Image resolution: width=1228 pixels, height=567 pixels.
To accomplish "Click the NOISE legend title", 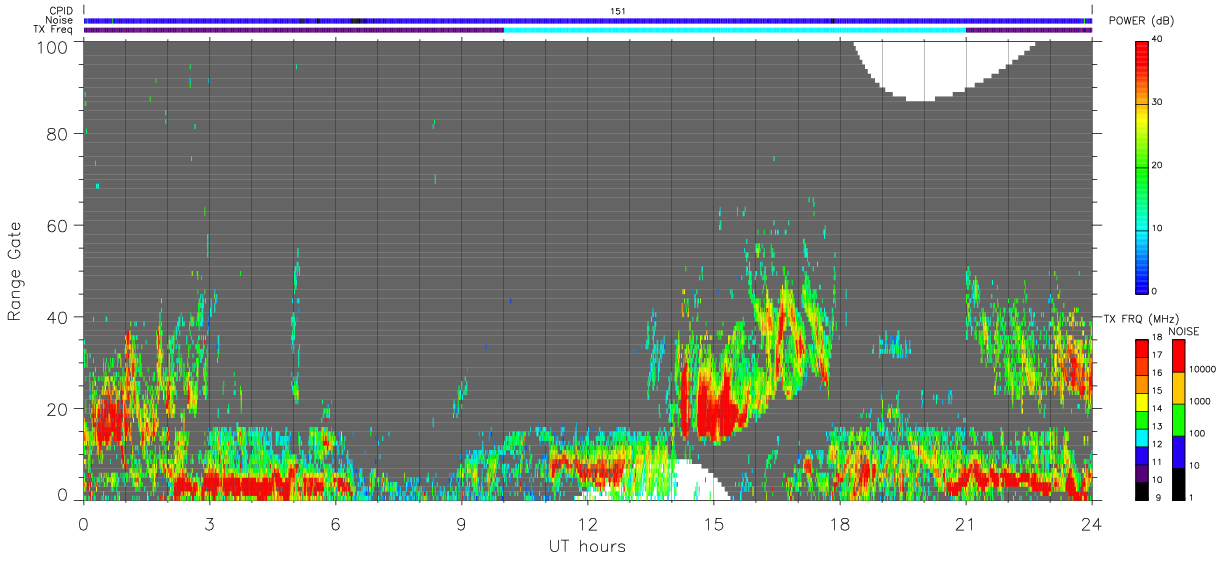I will point(1182,330).
